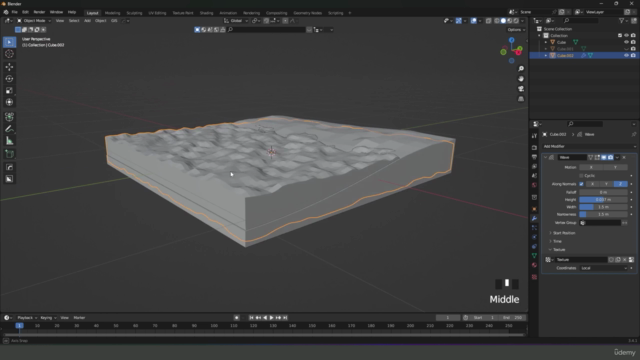Jump to the timeline start frame

(x=251, y=318)
